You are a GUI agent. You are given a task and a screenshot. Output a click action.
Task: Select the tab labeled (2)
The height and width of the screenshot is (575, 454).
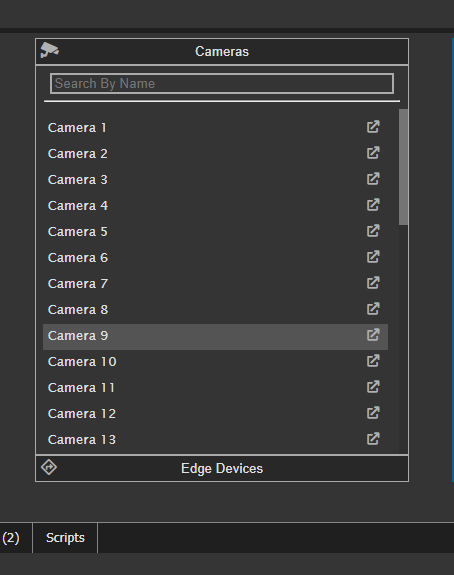tap(11, 538)
